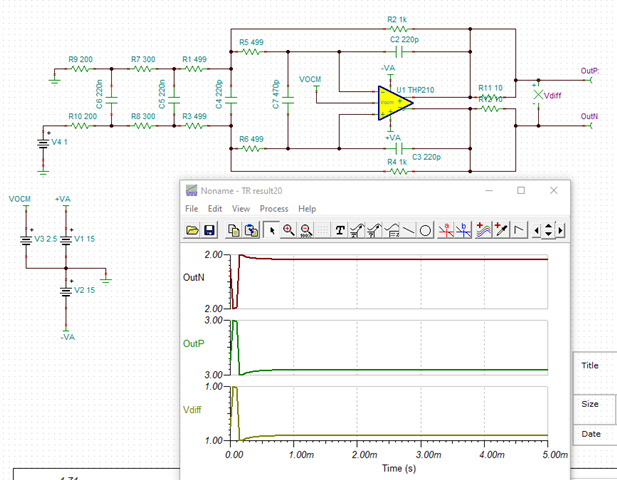This screenshot has height=480, width=617.
Task: Click the add curve plus icon
Action: click(483, 231)
